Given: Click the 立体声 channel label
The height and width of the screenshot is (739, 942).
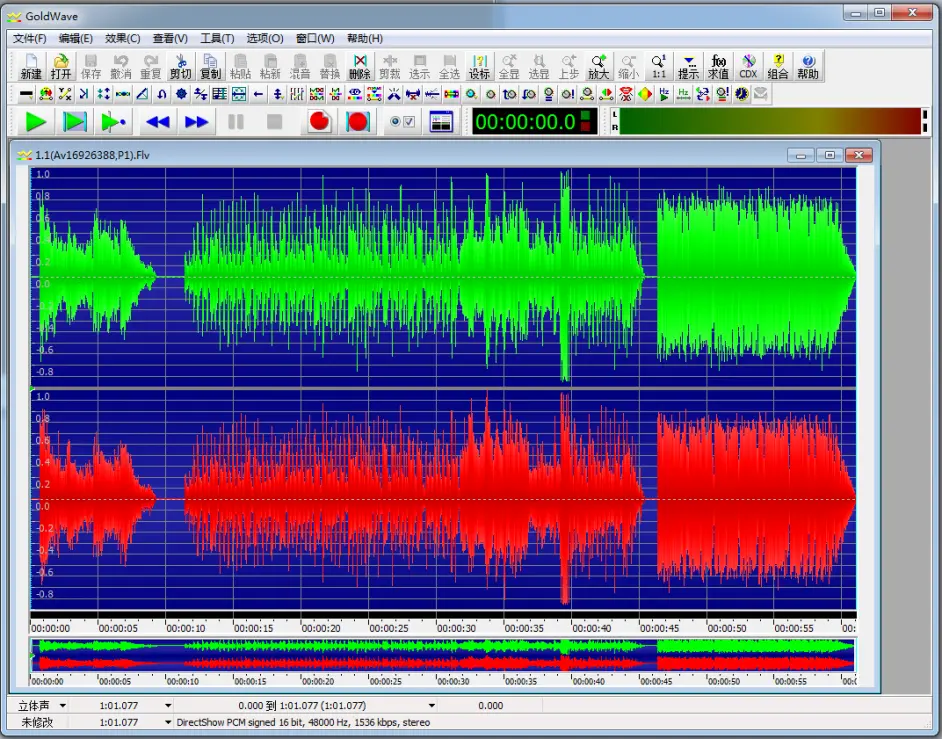Looking at the screenshot, I should click(34, 706).
